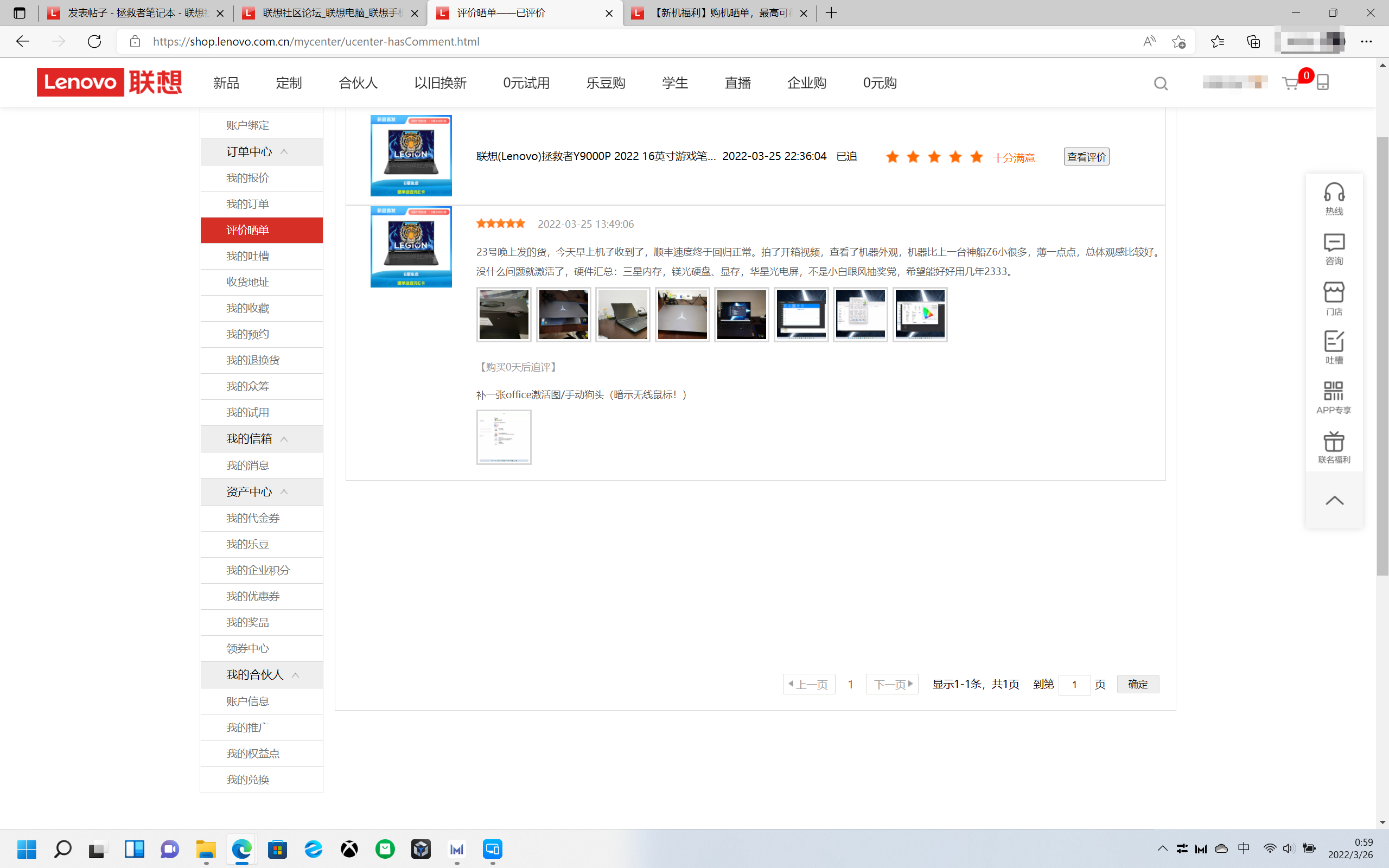
Task: Click the page number input field
Action: (x=1074, y=684)
